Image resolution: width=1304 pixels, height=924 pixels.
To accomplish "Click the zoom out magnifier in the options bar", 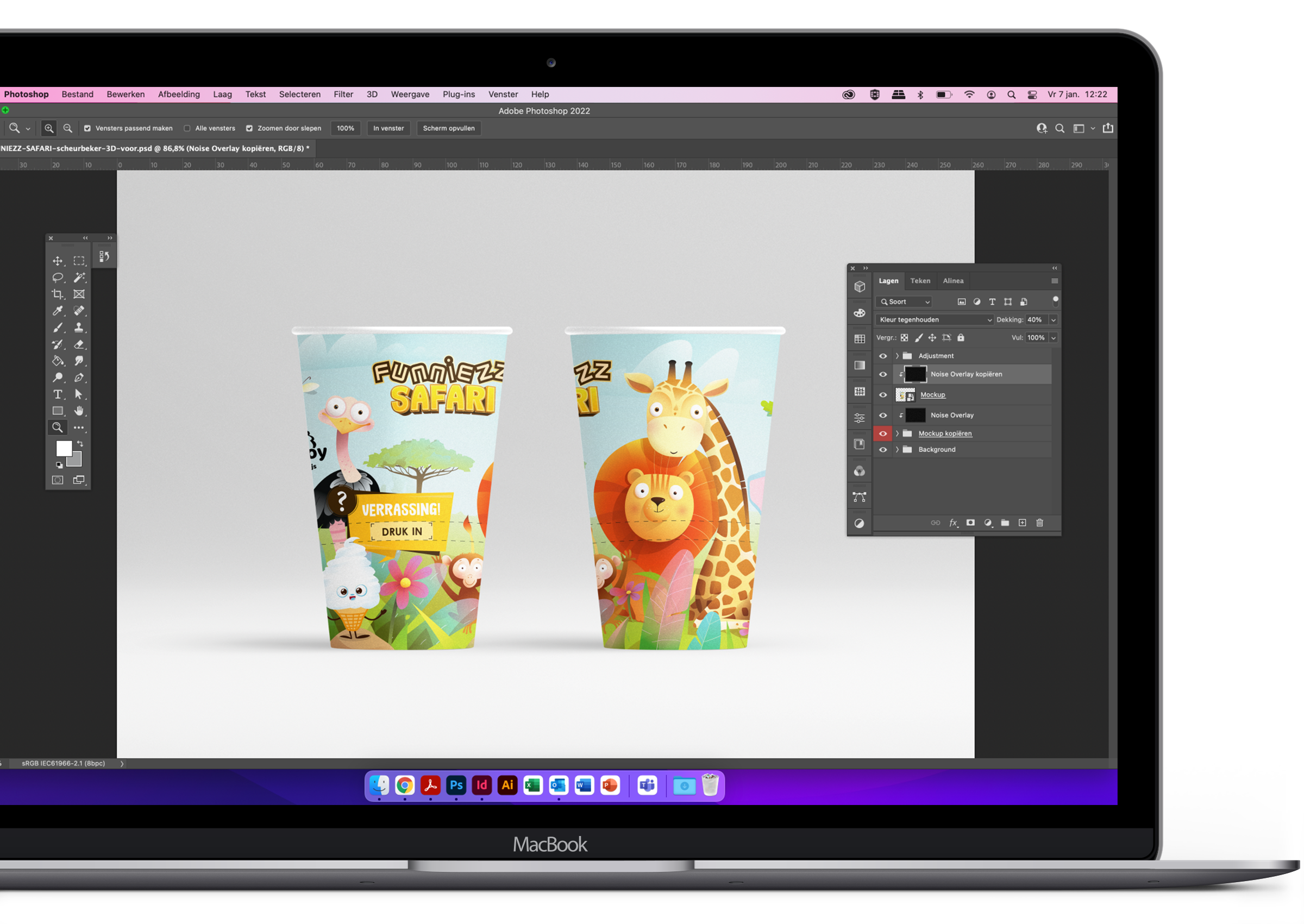I will [68, 129].
